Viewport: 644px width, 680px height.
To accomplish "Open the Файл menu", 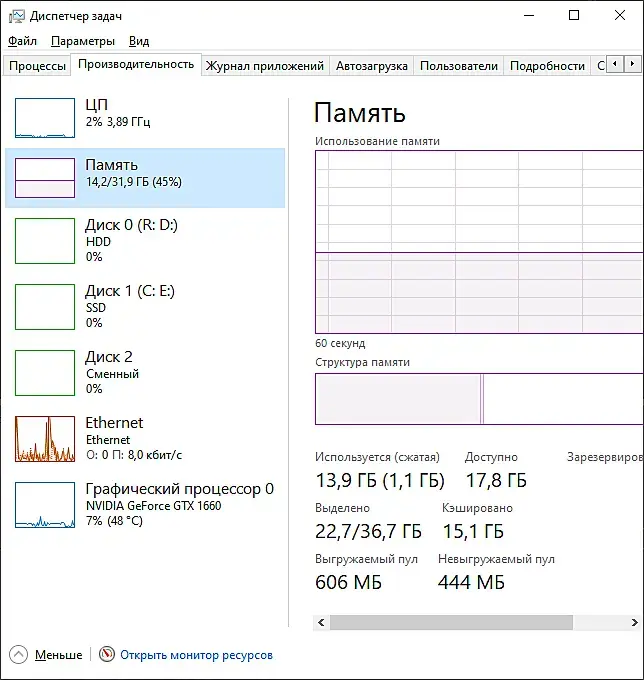I will click(22, 41).
